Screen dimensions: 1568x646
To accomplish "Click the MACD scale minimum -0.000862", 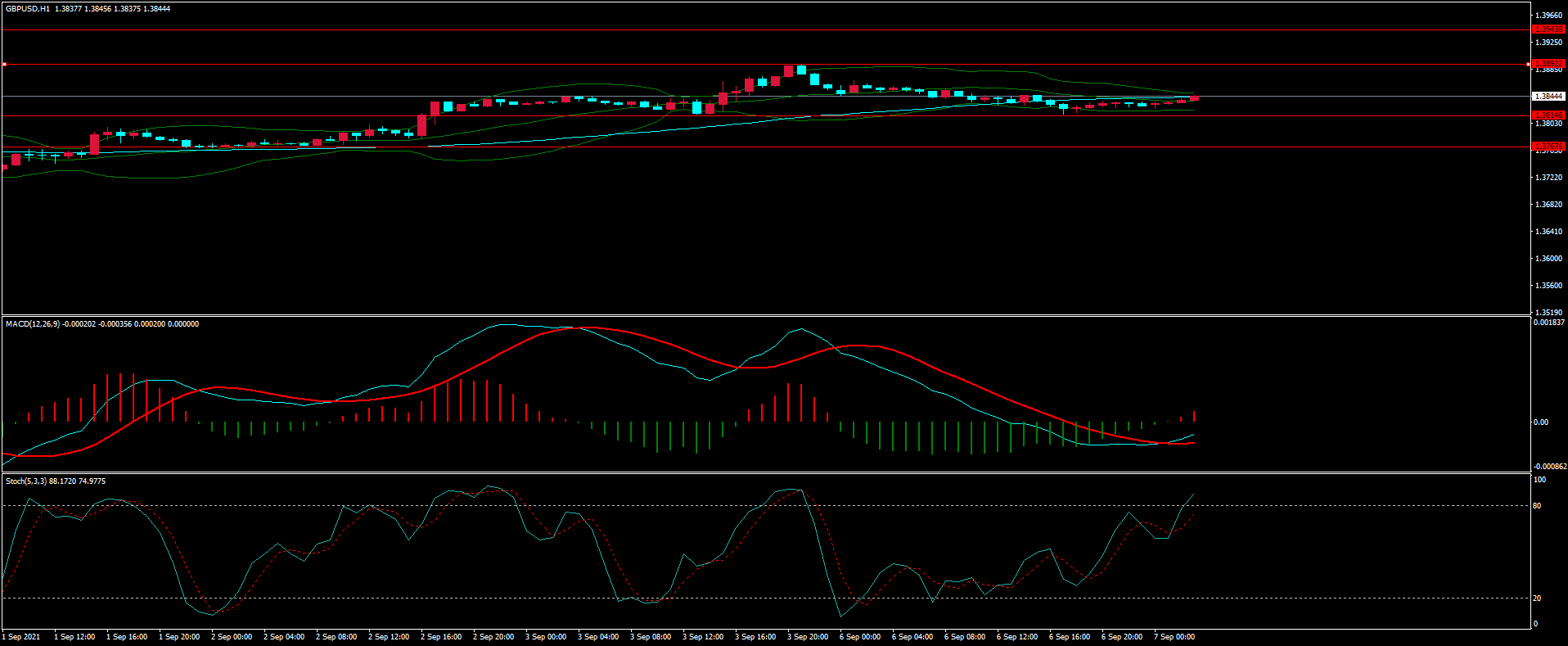I will pyautogui.click(x=1548, y=467).
